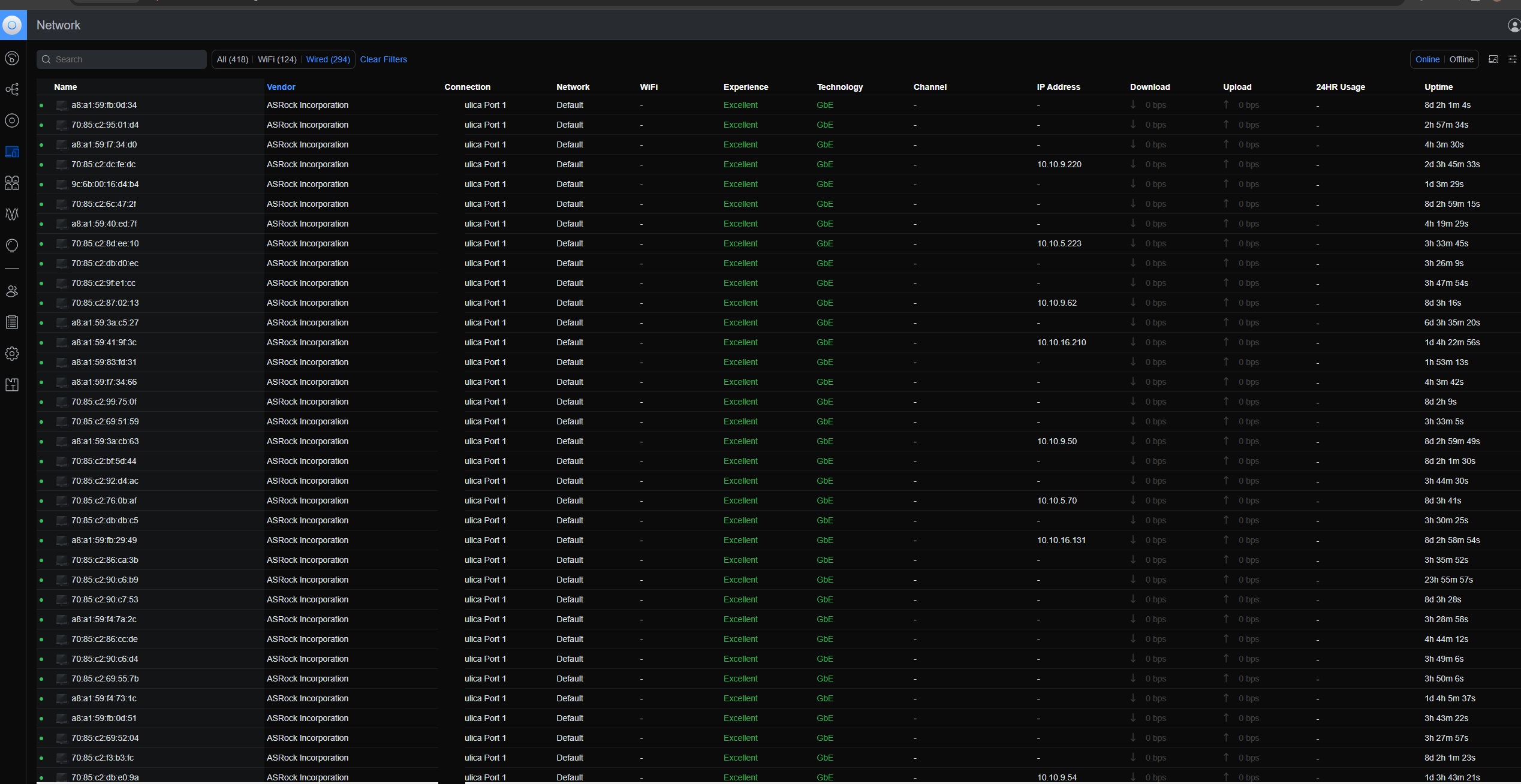
Task: Open the floorplan map icon in sidebar
Action: (12, 385)
